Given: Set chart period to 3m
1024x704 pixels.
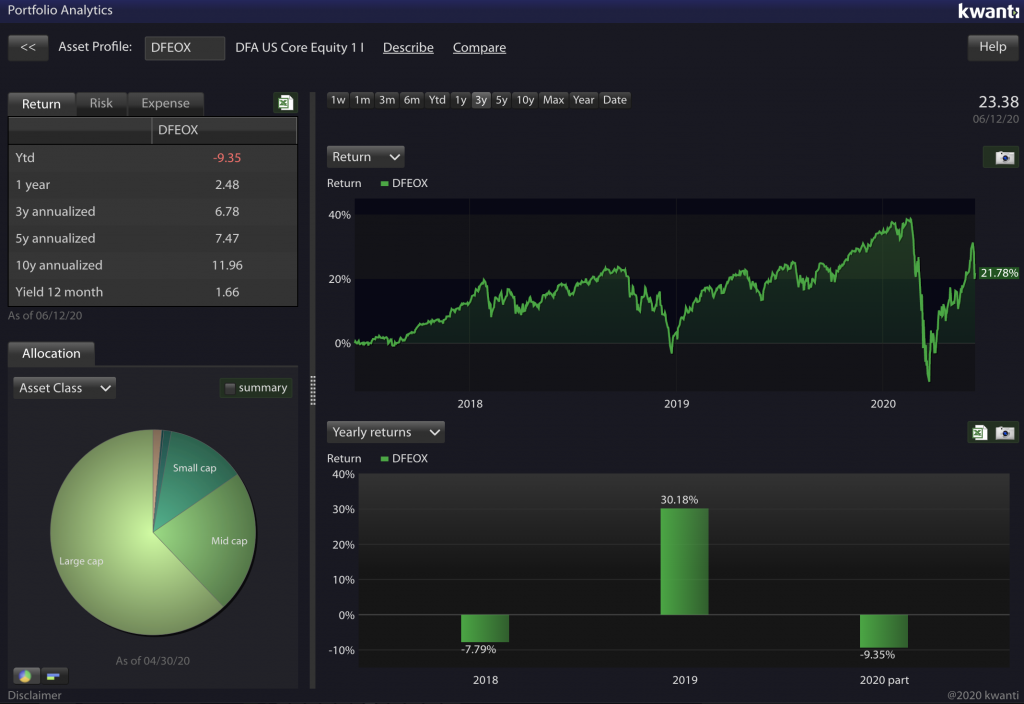Looking at the screenshot, I should (387, 100).
